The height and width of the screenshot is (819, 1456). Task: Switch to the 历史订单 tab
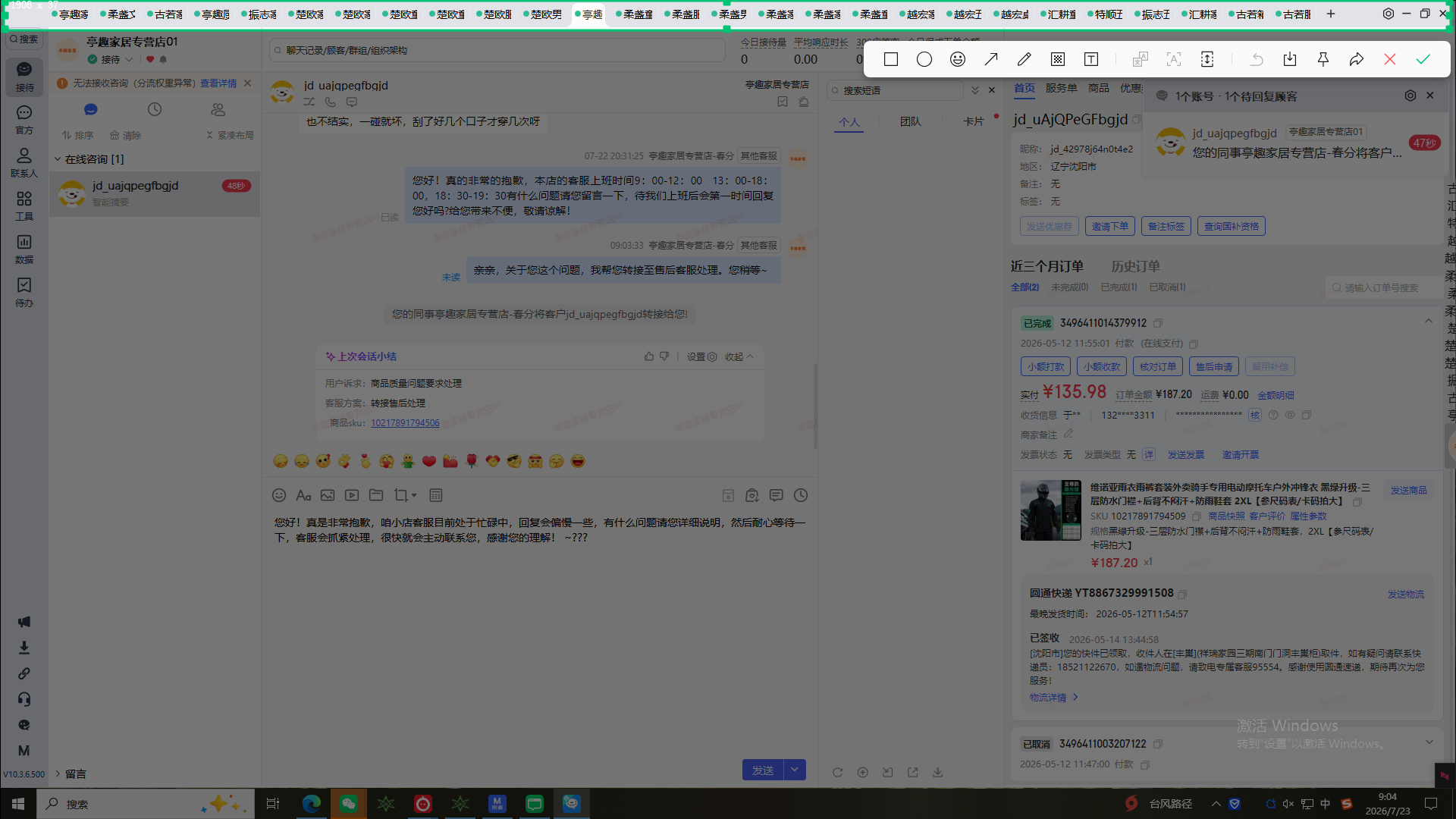[x=1135, y=266]
